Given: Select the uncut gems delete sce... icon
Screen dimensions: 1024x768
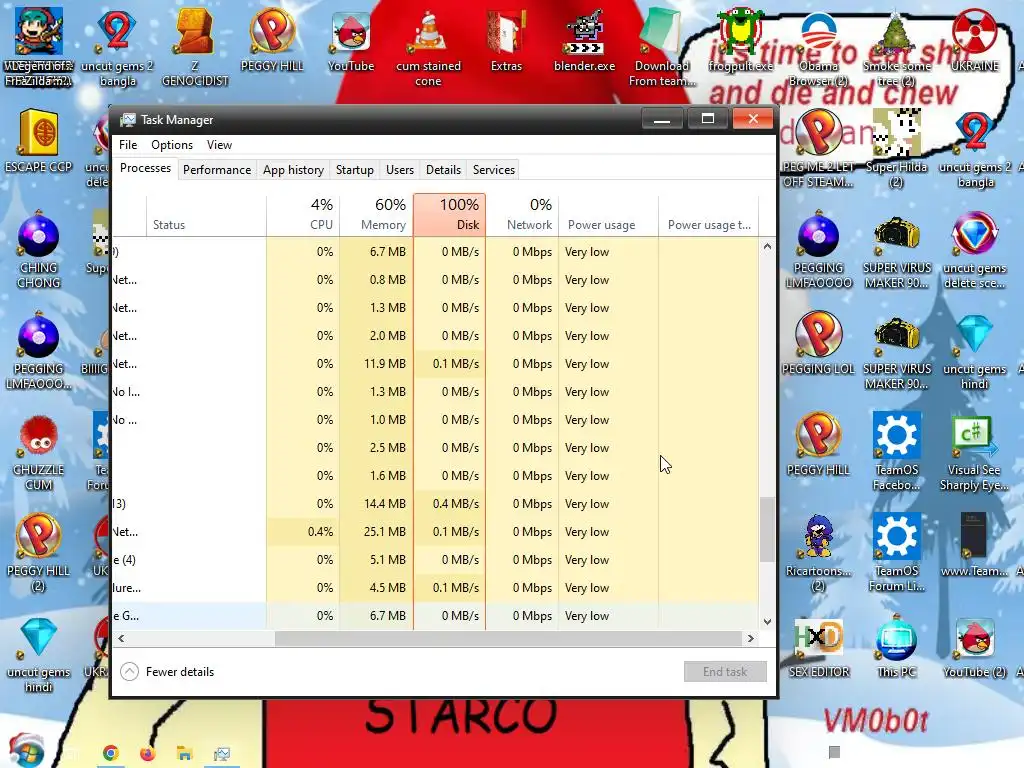Looking at the screenshot, I should (974, 250).
